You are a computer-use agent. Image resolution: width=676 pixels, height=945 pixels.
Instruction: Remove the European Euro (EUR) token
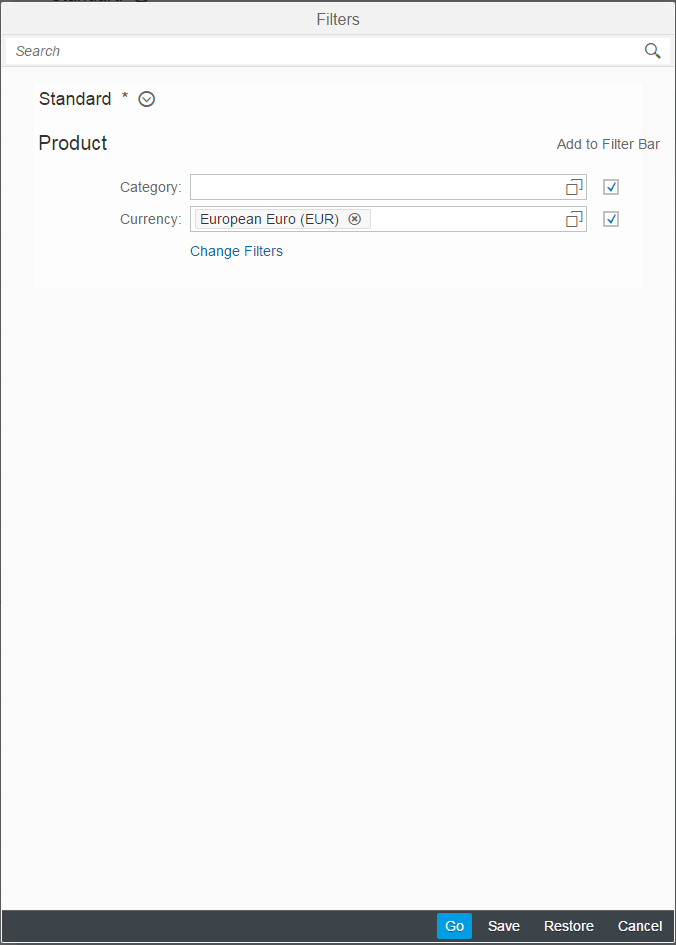coord(354,219)
